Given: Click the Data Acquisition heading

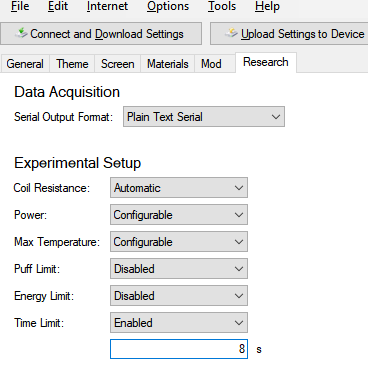Looking at the screenshot, I should tap(67, 92).
